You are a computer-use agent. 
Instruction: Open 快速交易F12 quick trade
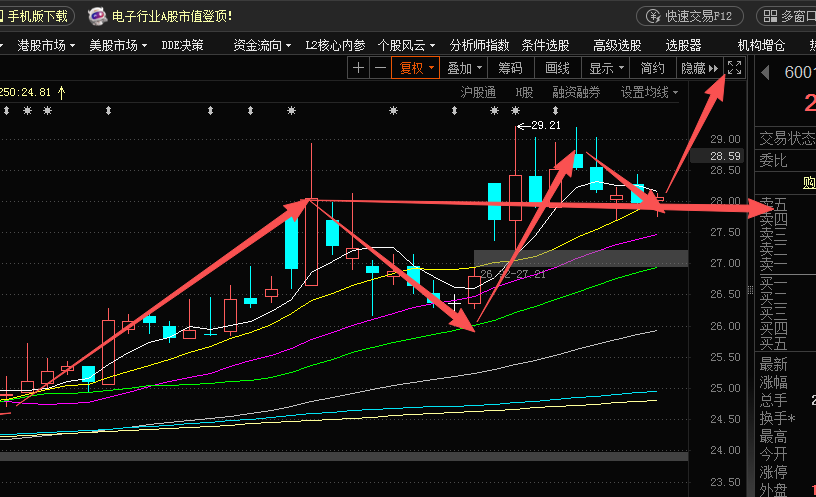pyautogui.click(x=690, y=16)
